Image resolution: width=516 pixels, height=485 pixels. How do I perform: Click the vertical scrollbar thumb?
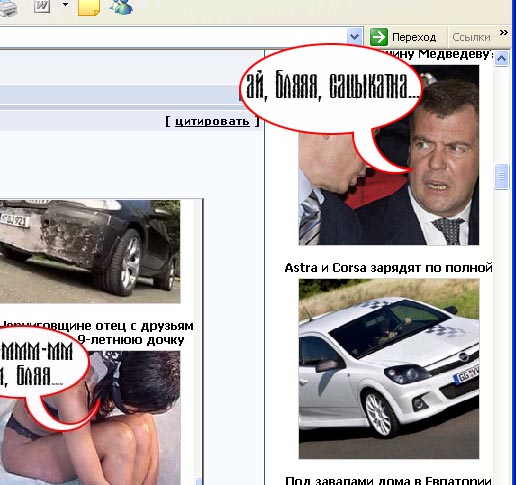(501, 176)
